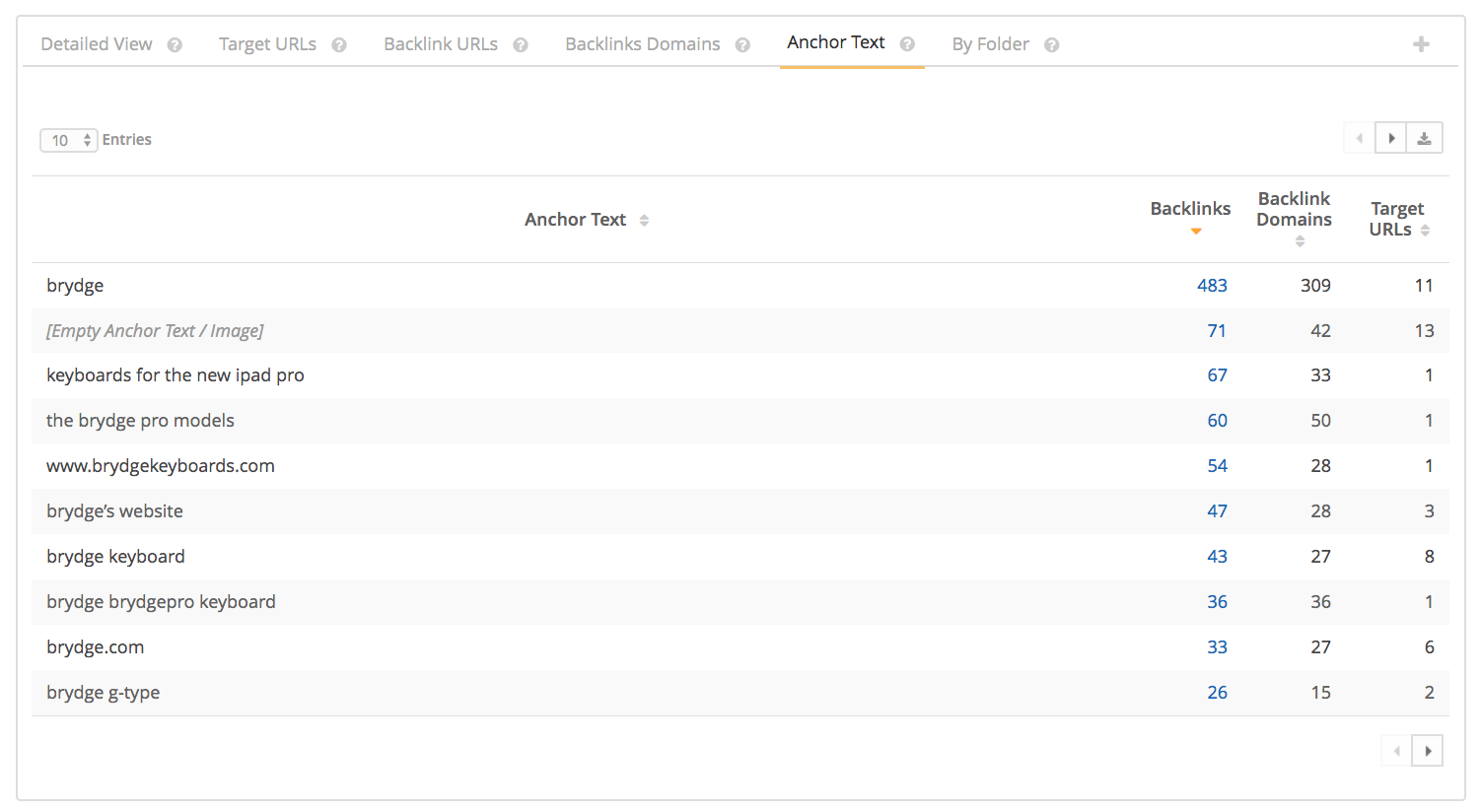Open the 67 backlinks link
This screenshot has width=1481, height=812.
pos(1217,375)
